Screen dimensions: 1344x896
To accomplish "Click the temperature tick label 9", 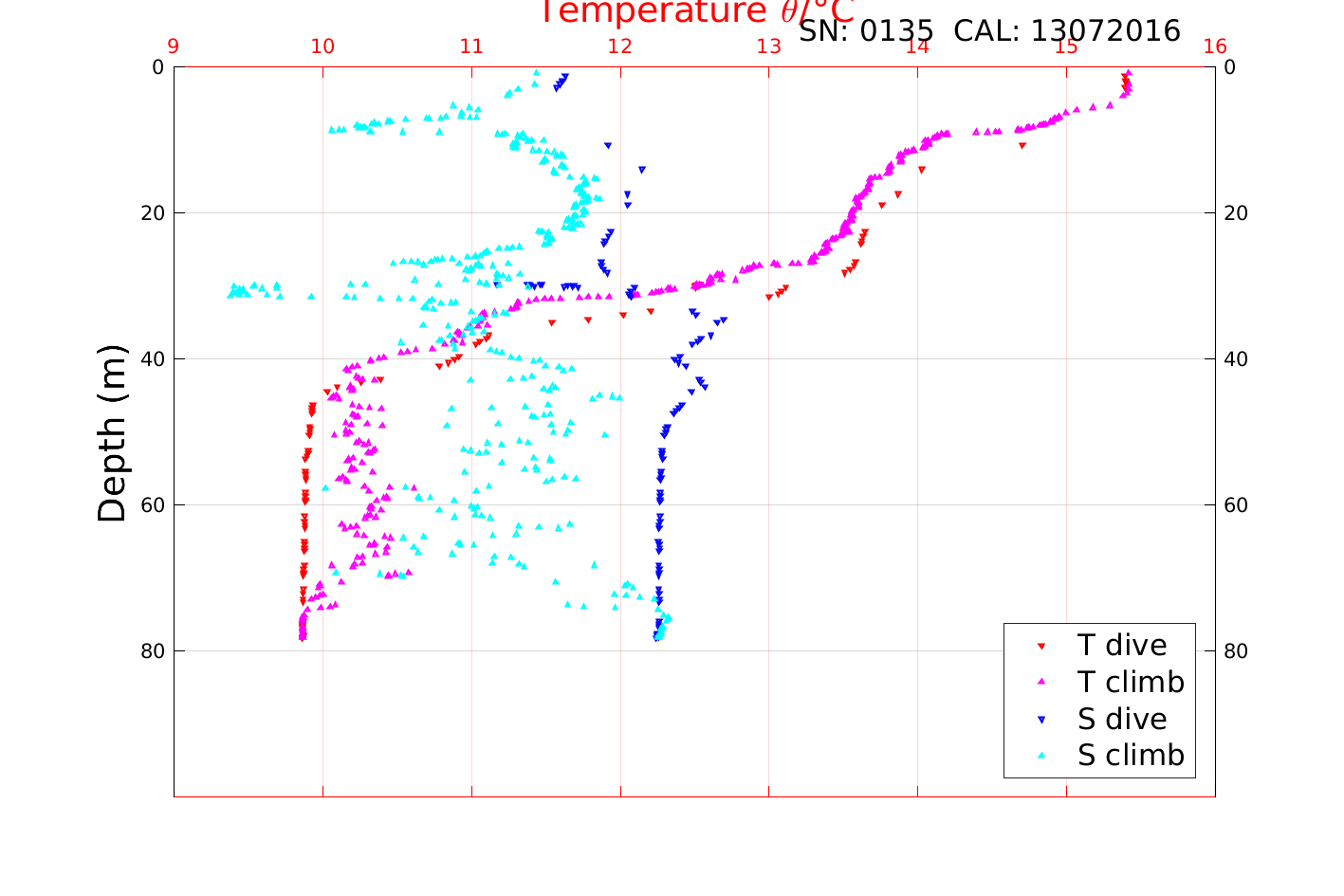I will coord(174,46).
